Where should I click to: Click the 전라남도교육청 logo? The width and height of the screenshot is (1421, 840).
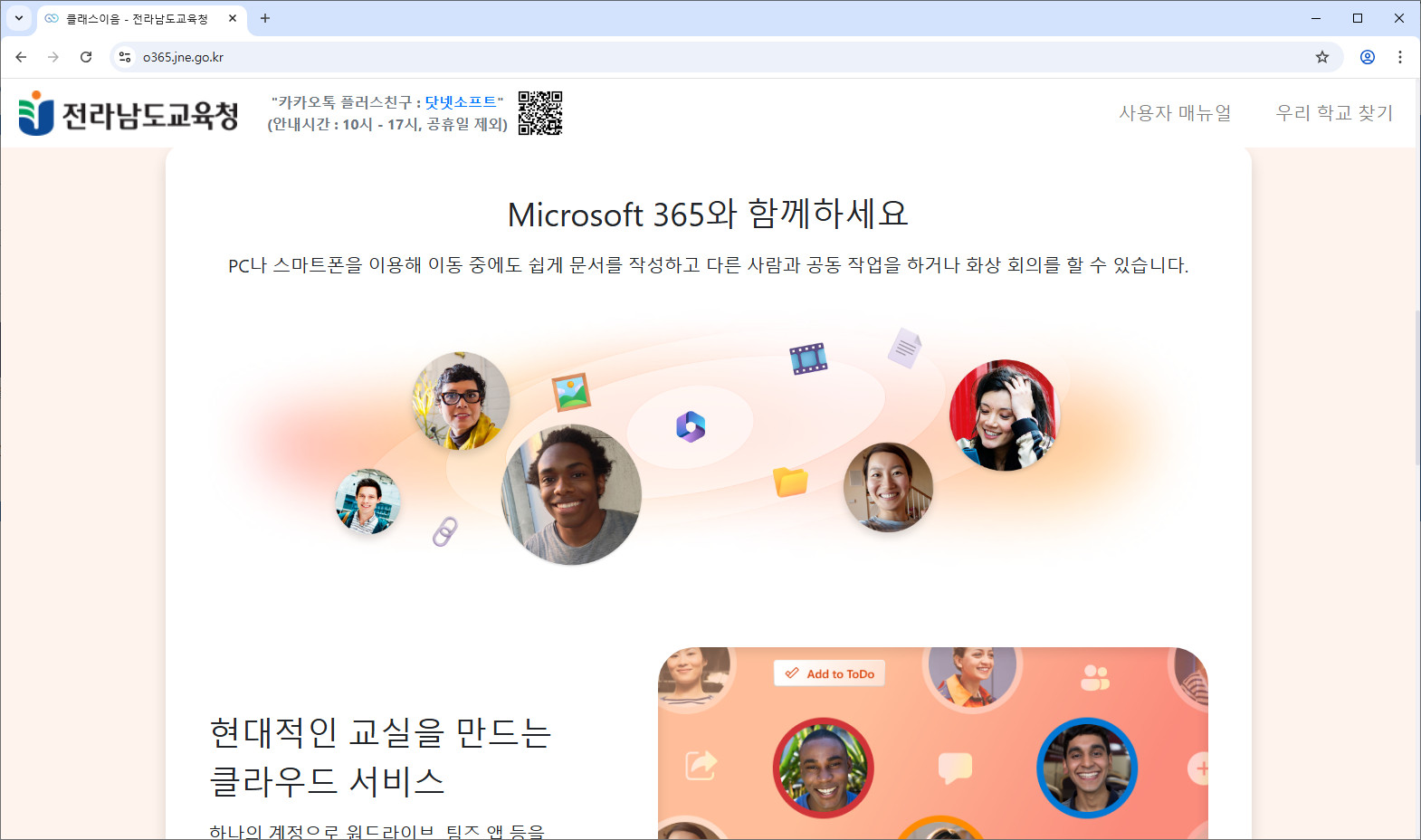[129, 113]
